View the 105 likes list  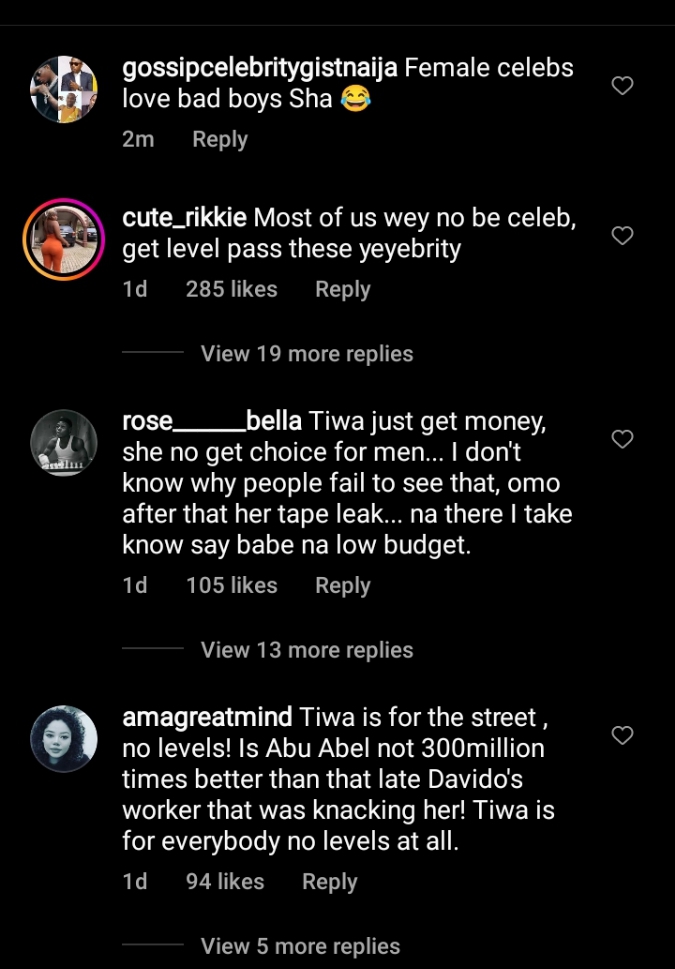tap(231, 586)
